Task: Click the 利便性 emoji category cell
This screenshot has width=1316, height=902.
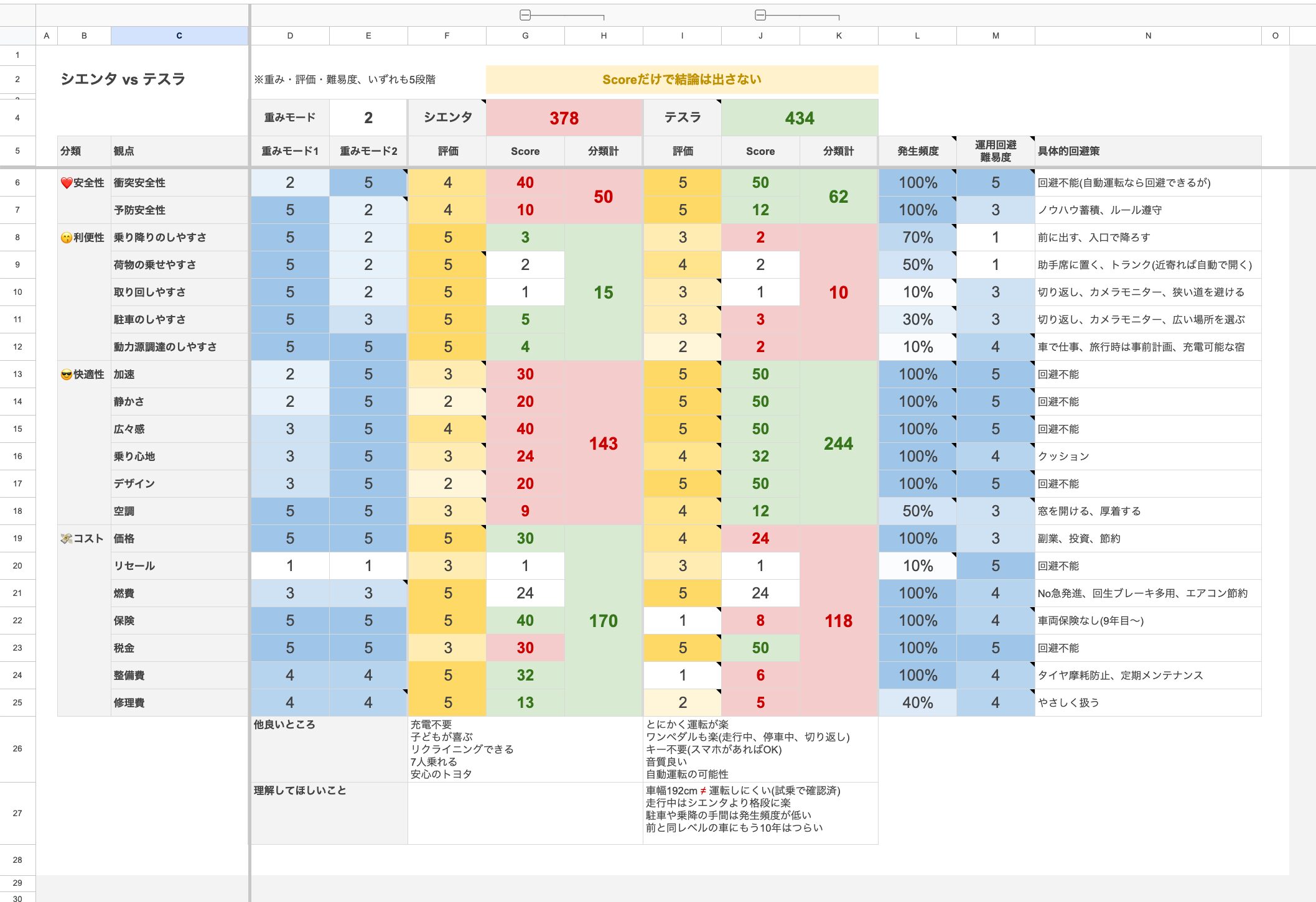Action: 83,238
